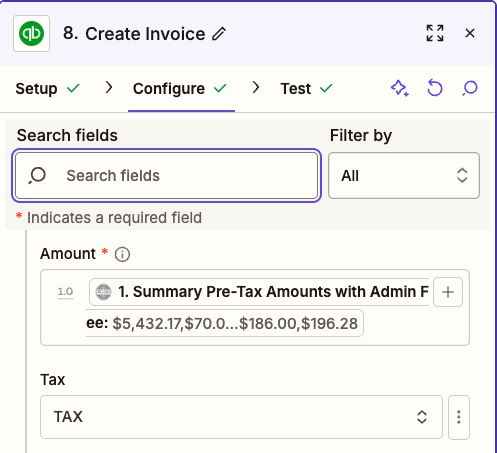Click the Summary Pre-Tax Amounts pill
497x453 pixels.
point(259,292)
